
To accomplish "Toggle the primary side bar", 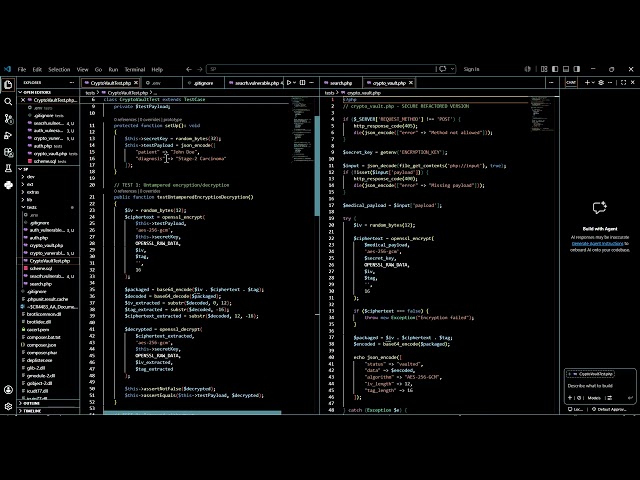I will pos(555,69).
